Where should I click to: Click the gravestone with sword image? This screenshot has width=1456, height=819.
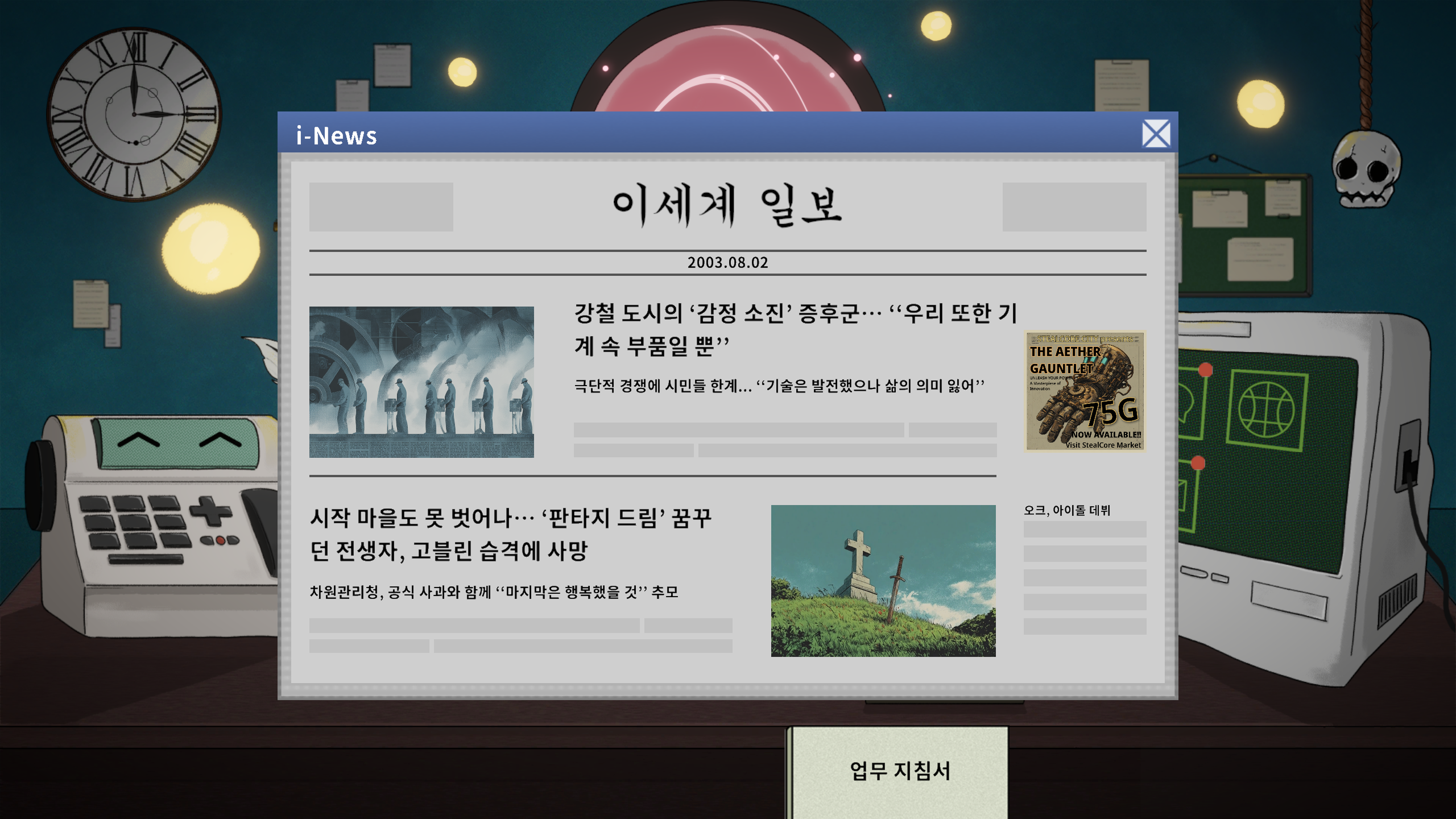(x=883, y=580)
